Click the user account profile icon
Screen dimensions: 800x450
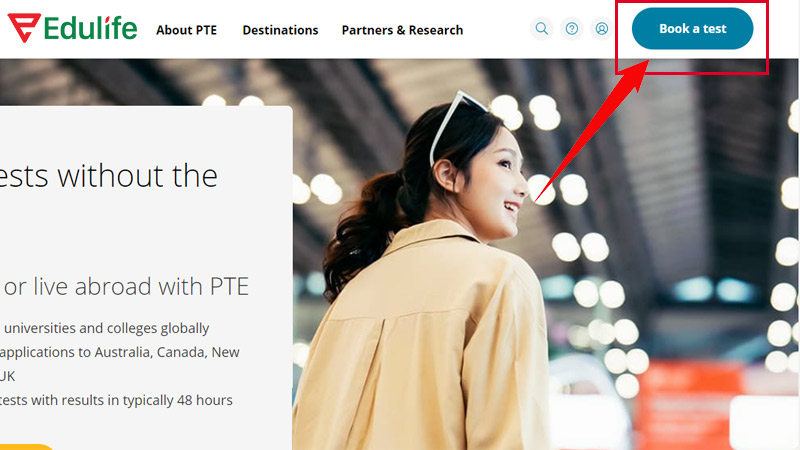601,29
